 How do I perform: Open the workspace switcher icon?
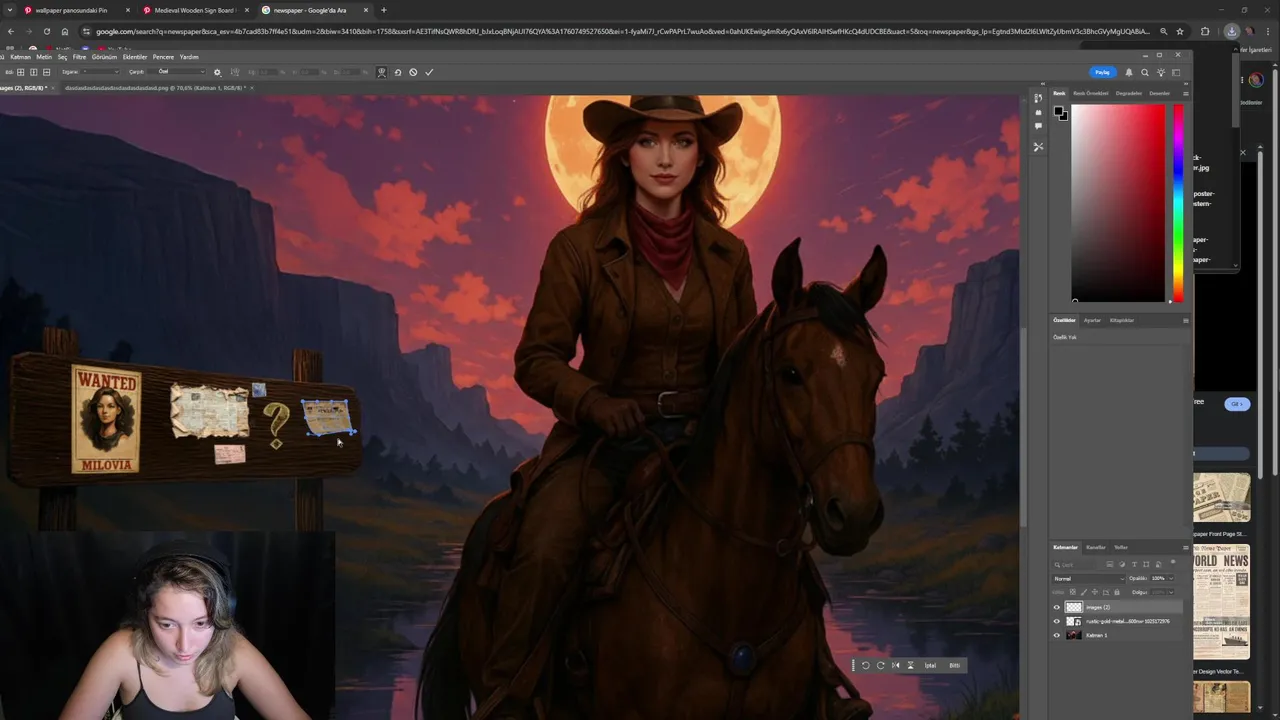pos(1176,72)
